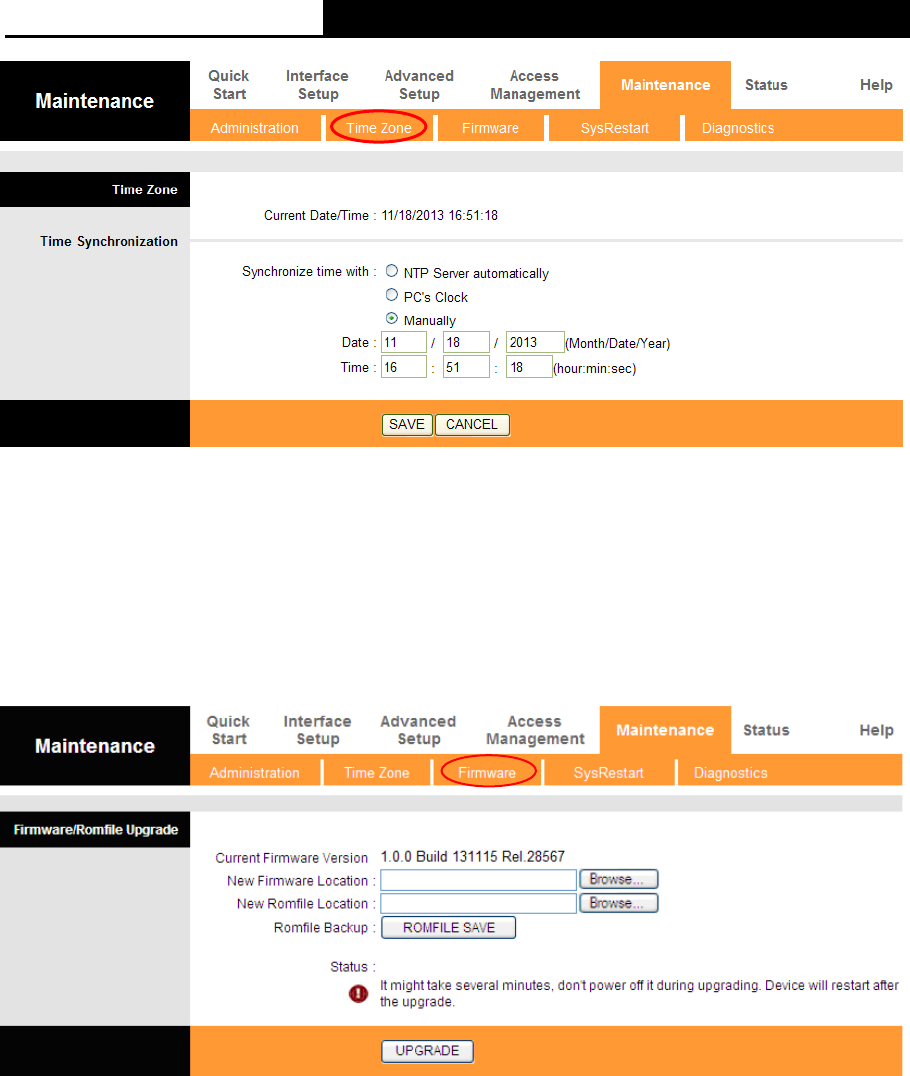This screenshot has height=1076, width=910.
Task: Select circled Firmware submenu item
Action: 487,773
